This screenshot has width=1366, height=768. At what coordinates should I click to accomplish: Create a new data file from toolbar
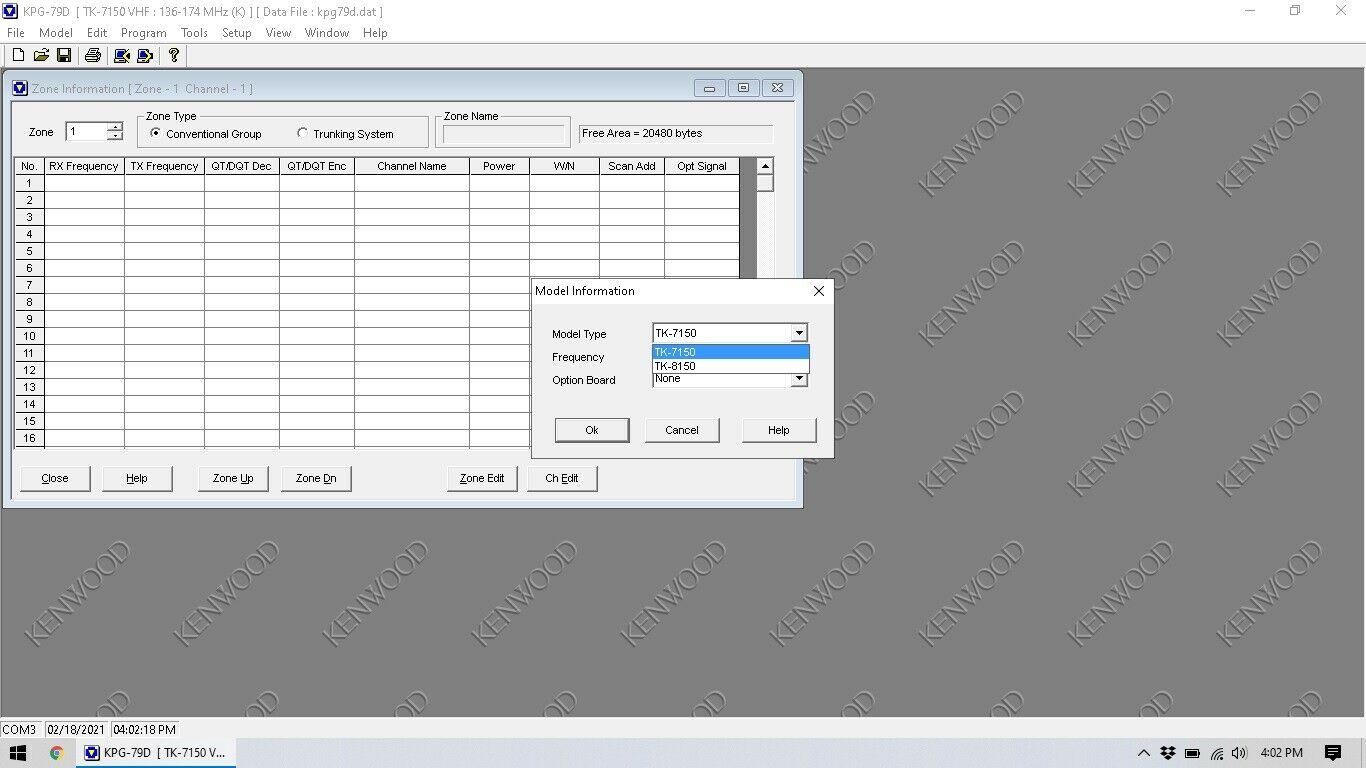(x=18, y=56)
